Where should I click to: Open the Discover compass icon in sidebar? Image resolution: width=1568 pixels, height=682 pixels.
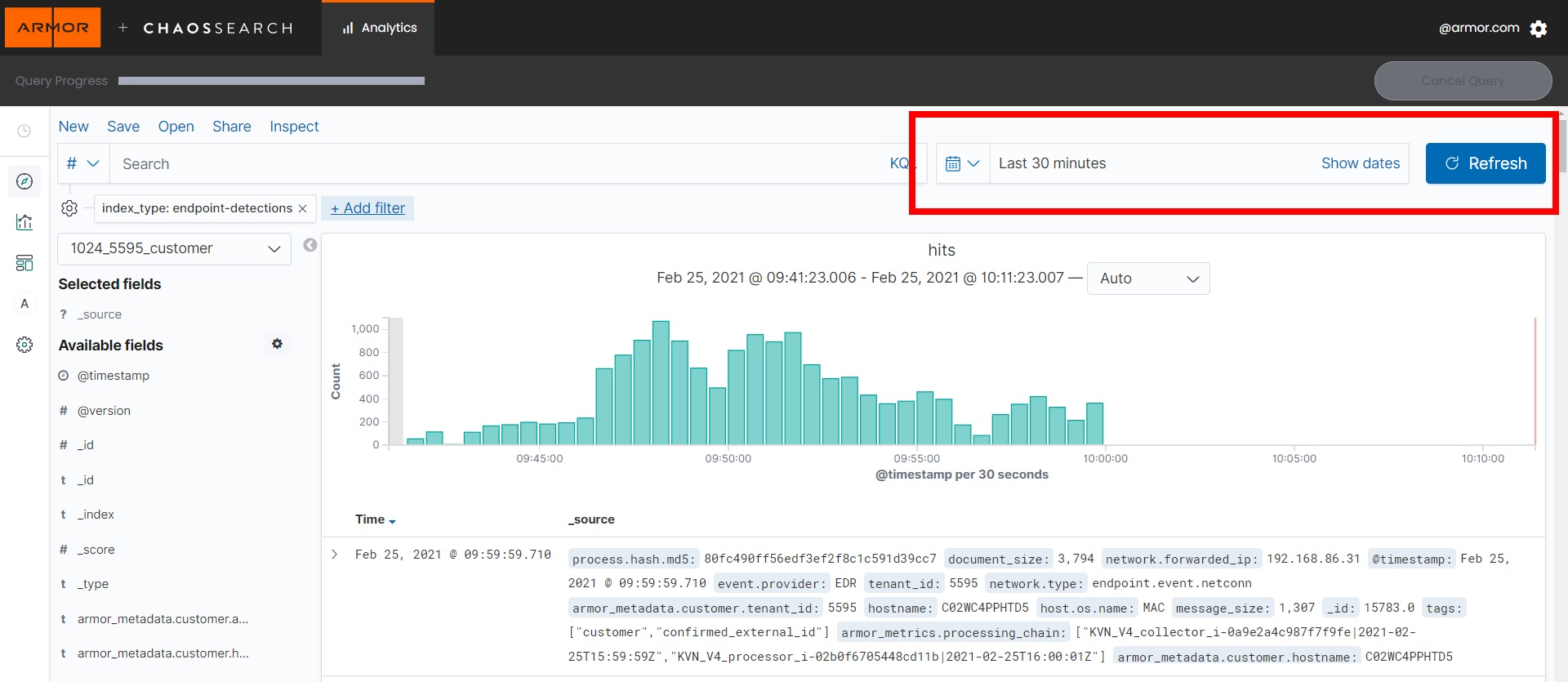coord(24,181)
